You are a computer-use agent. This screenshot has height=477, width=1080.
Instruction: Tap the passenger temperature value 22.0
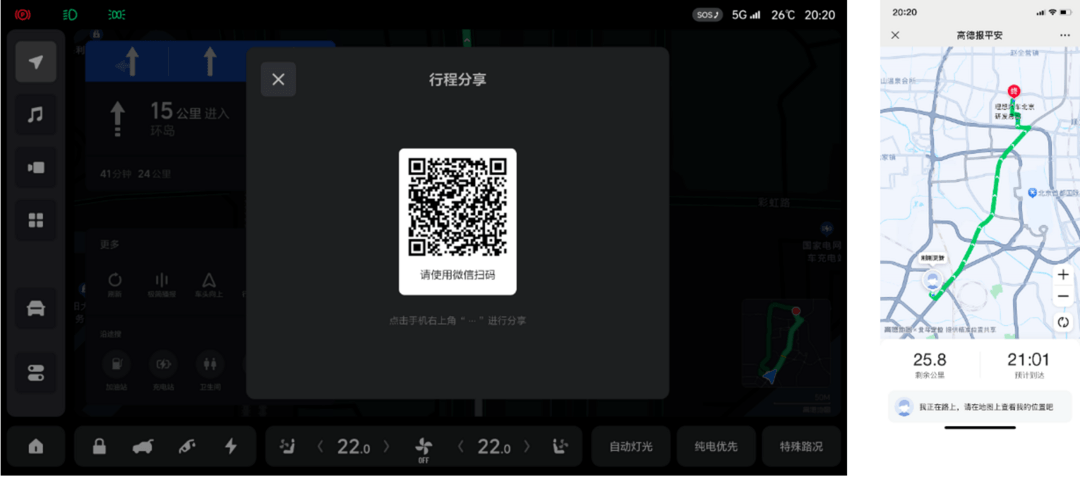coord(493,447)
